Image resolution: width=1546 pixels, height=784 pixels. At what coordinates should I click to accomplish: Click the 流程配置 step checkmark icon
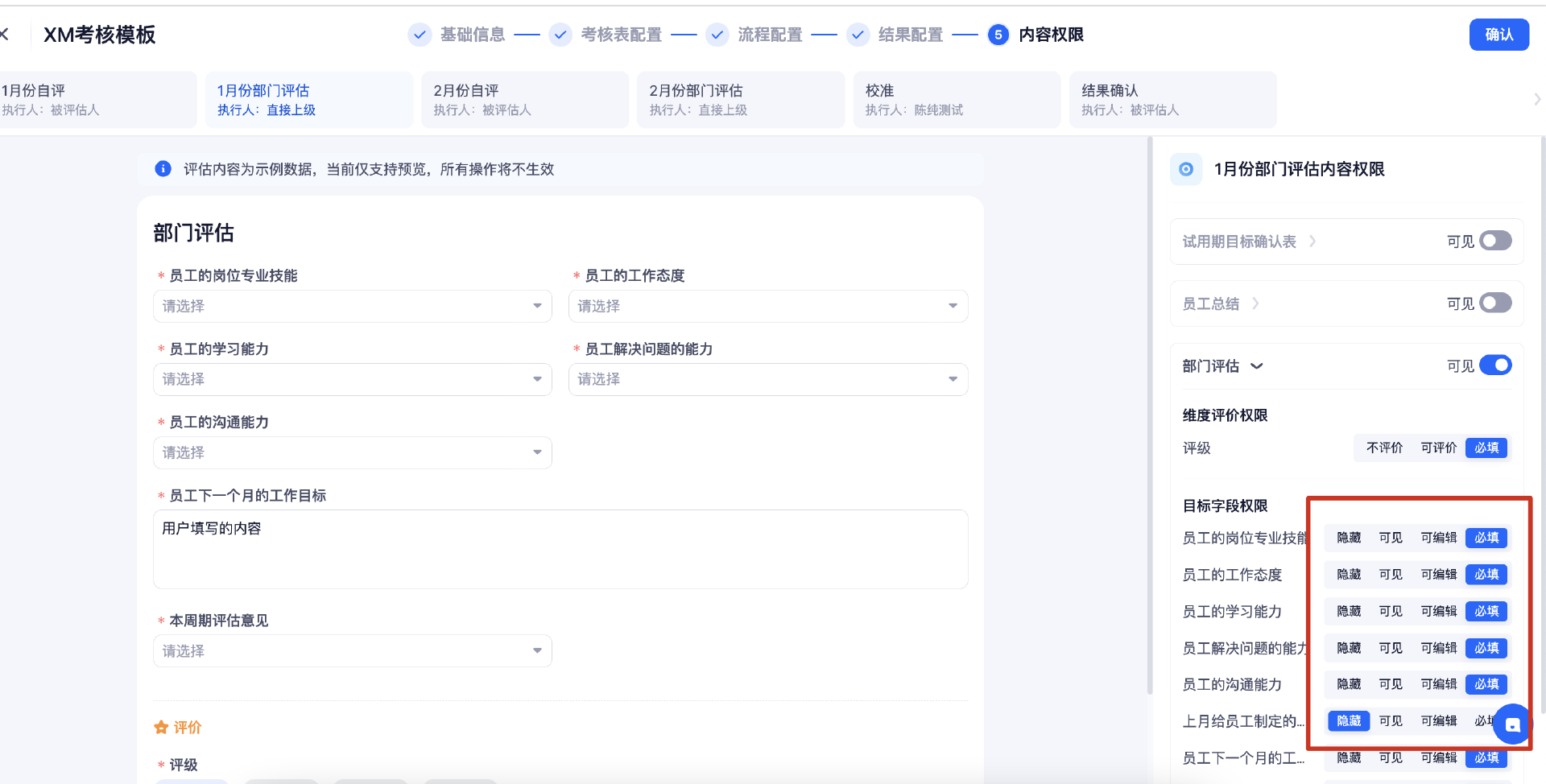[x=717, y=35]
